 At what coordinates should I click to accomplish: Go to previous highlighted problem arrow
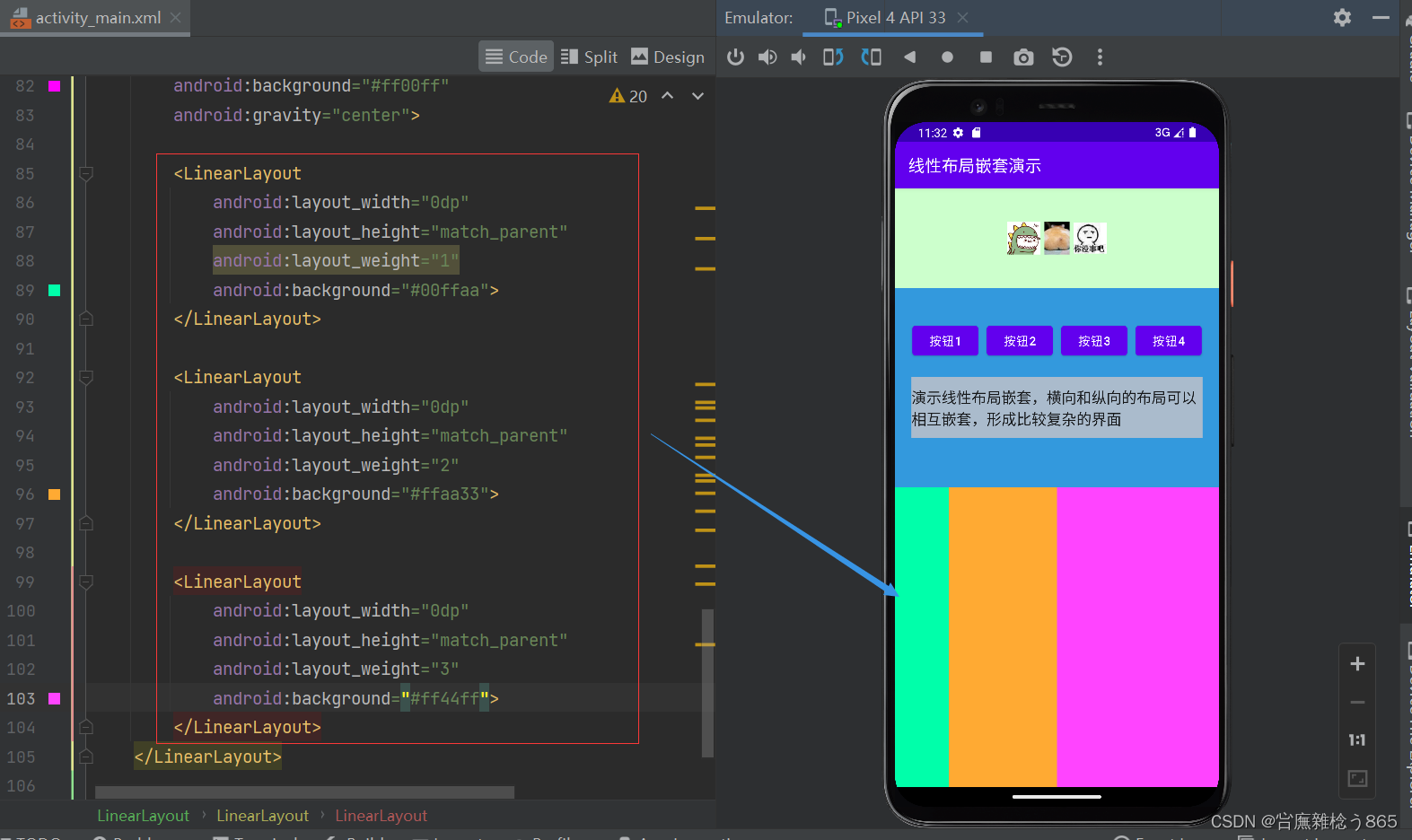[668, 96]
